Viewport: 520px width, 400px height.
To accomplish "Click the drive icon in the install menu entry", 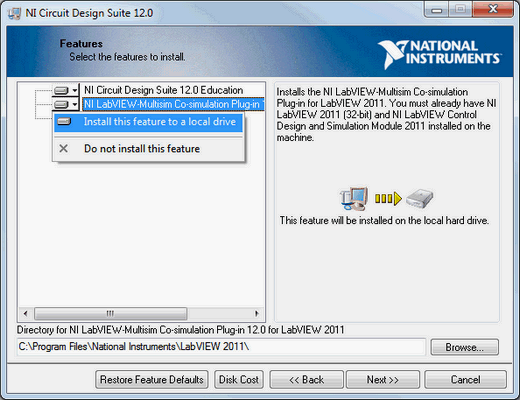I will 64,122.
